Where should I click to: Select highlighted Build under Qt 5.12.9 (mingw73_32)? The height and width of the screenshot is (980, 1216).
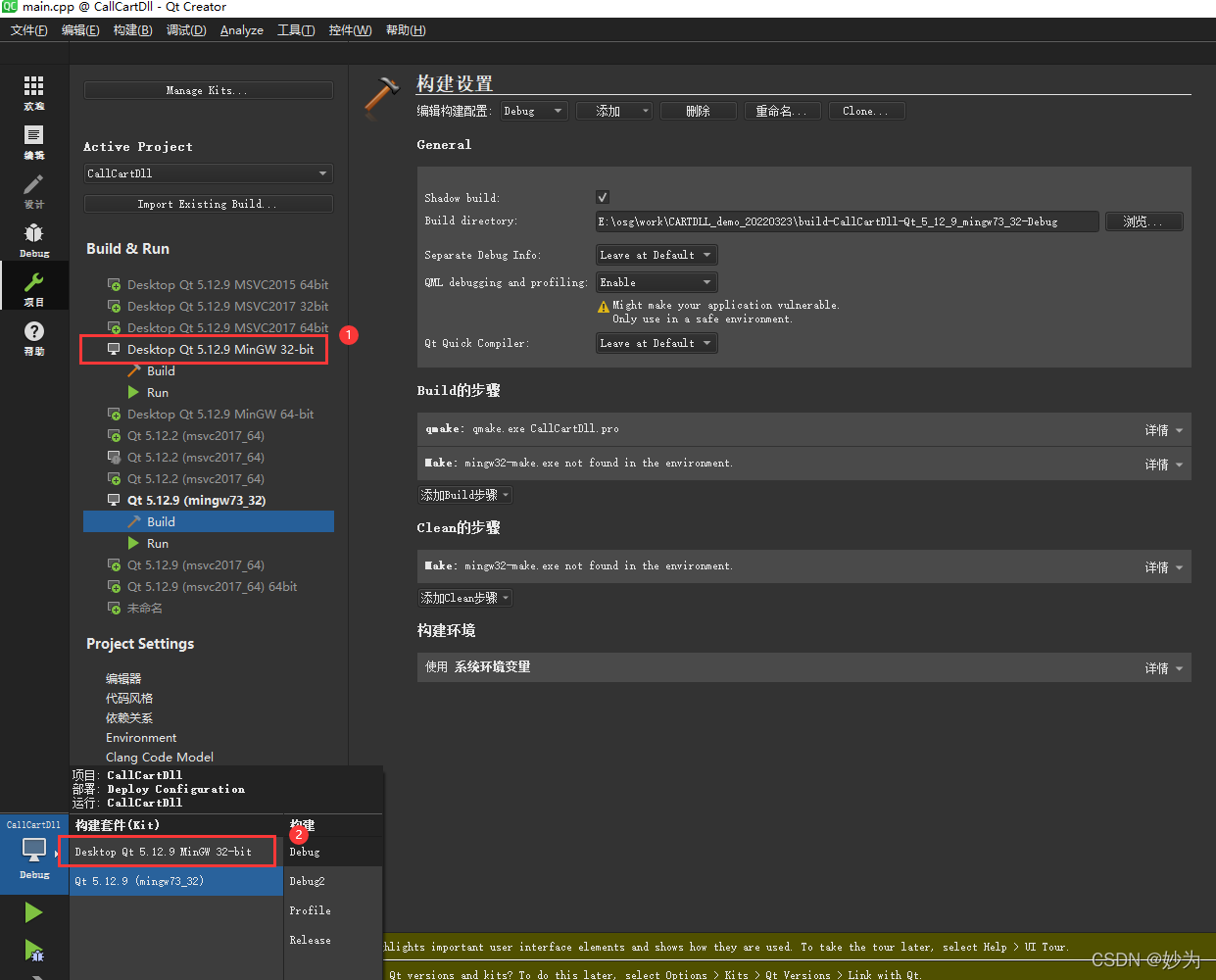[209, 521]
